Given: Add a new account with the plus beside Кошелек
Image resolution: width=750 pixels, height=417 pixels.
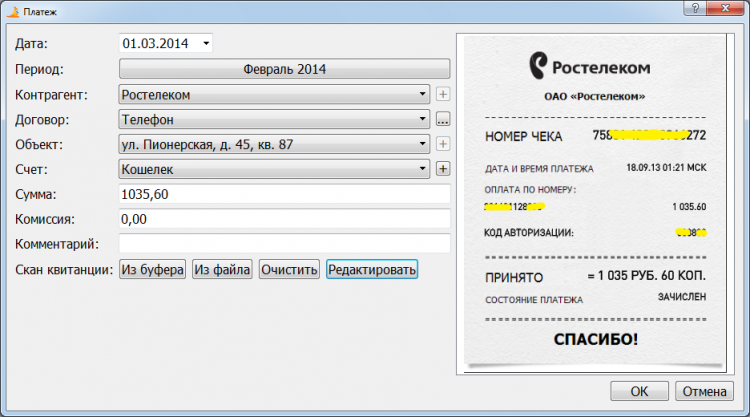Looking at the screenshot, I should tap(443, 169).
